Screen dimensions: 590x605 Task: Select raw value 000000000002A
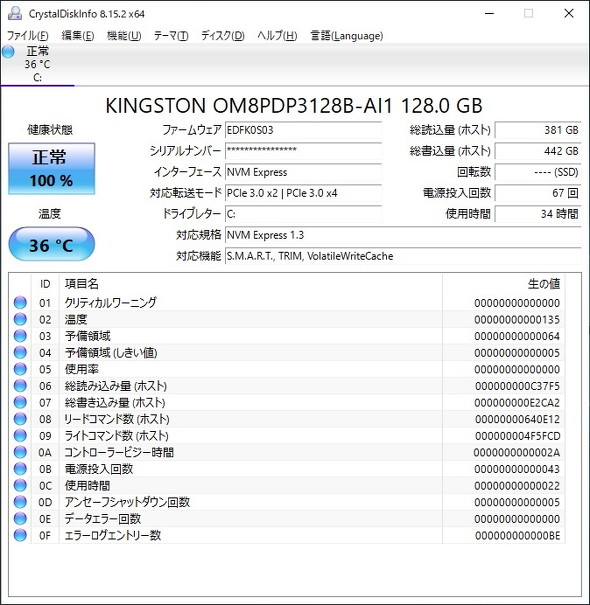click(517, 452)
